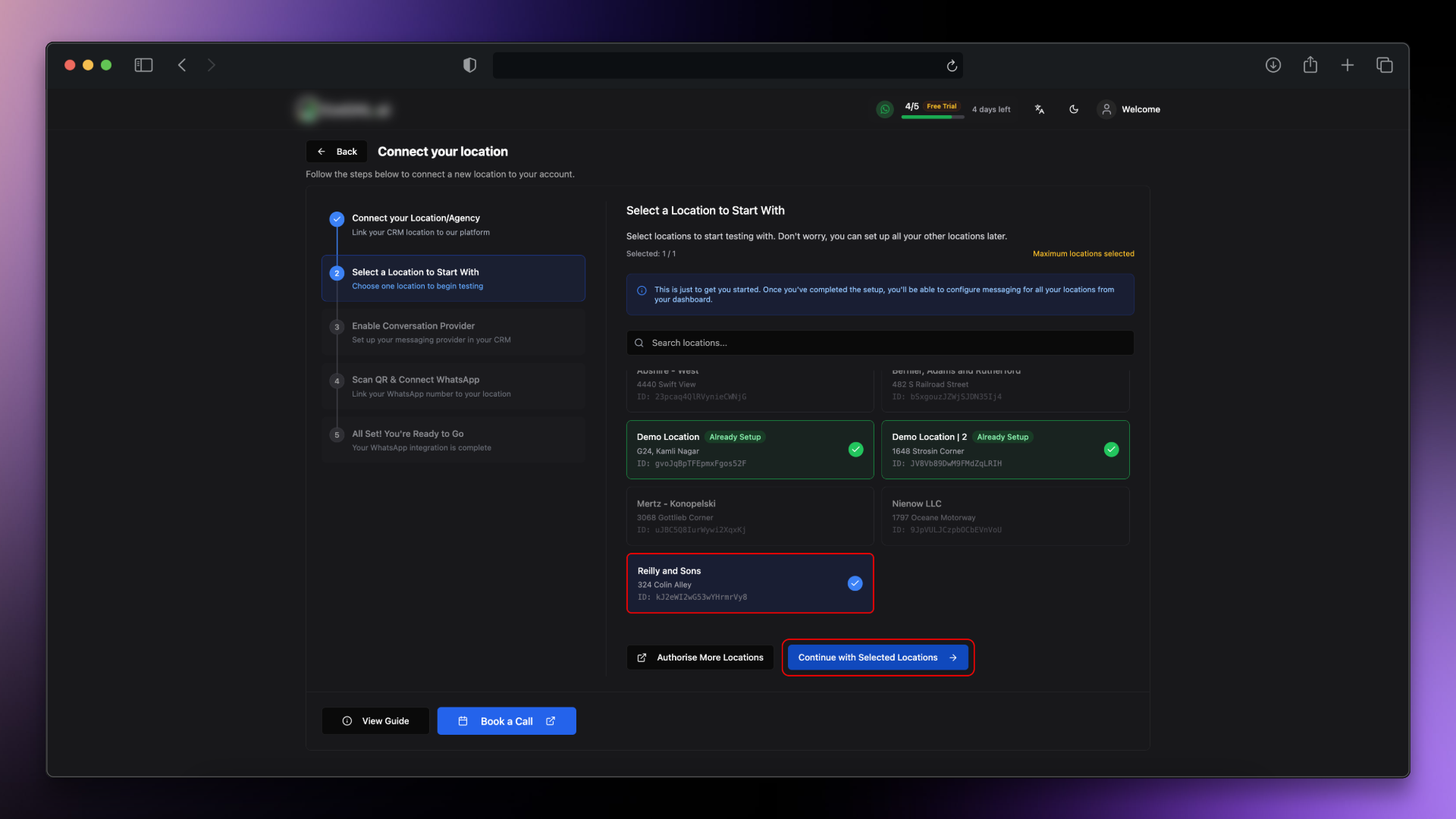Screen dimensions: 1456x819
Task: Open the language translation icon
Action: pos(1040,109)
